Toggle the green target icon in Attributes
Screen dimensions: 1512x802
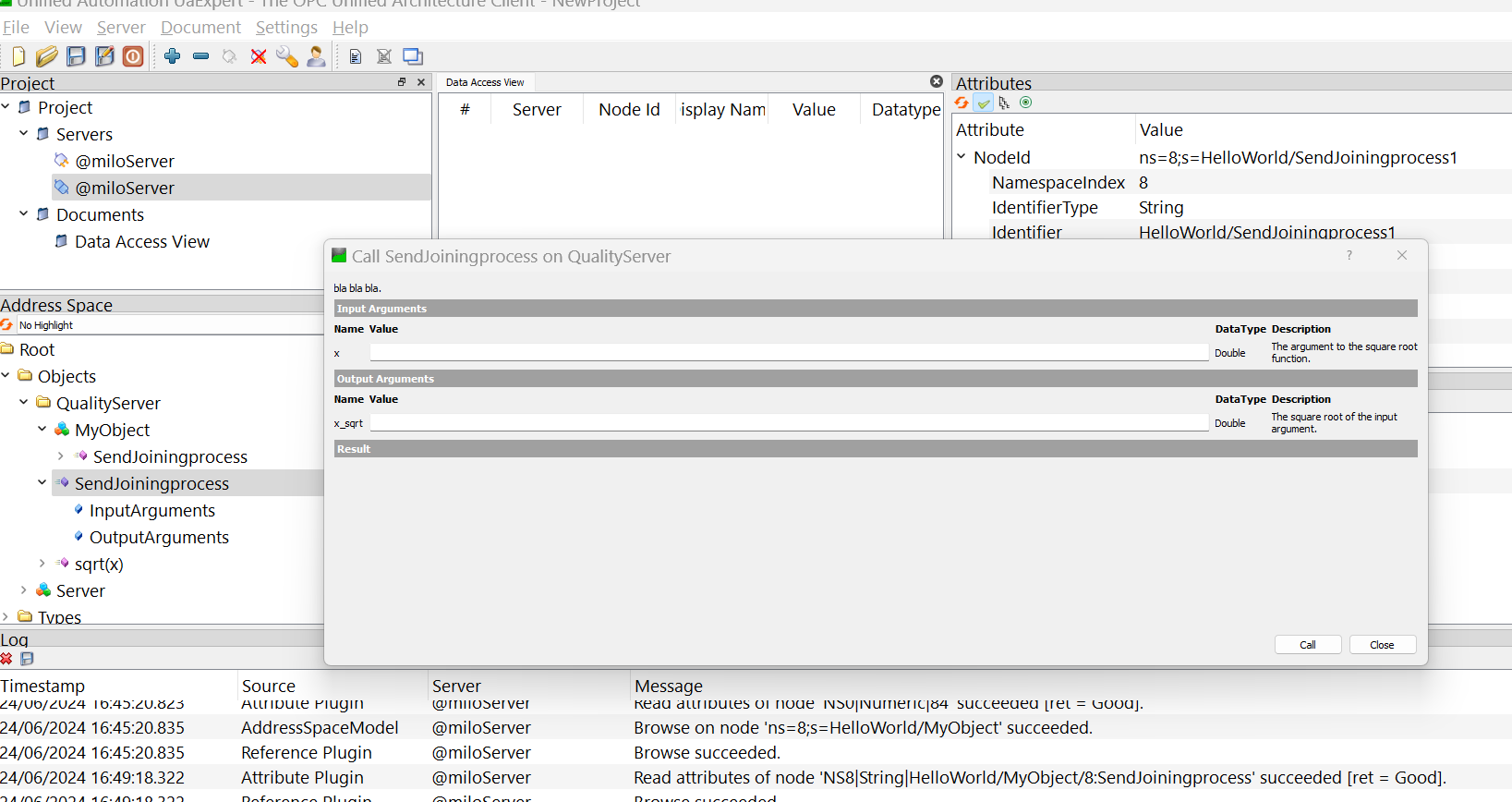(x=1025, y=103)
